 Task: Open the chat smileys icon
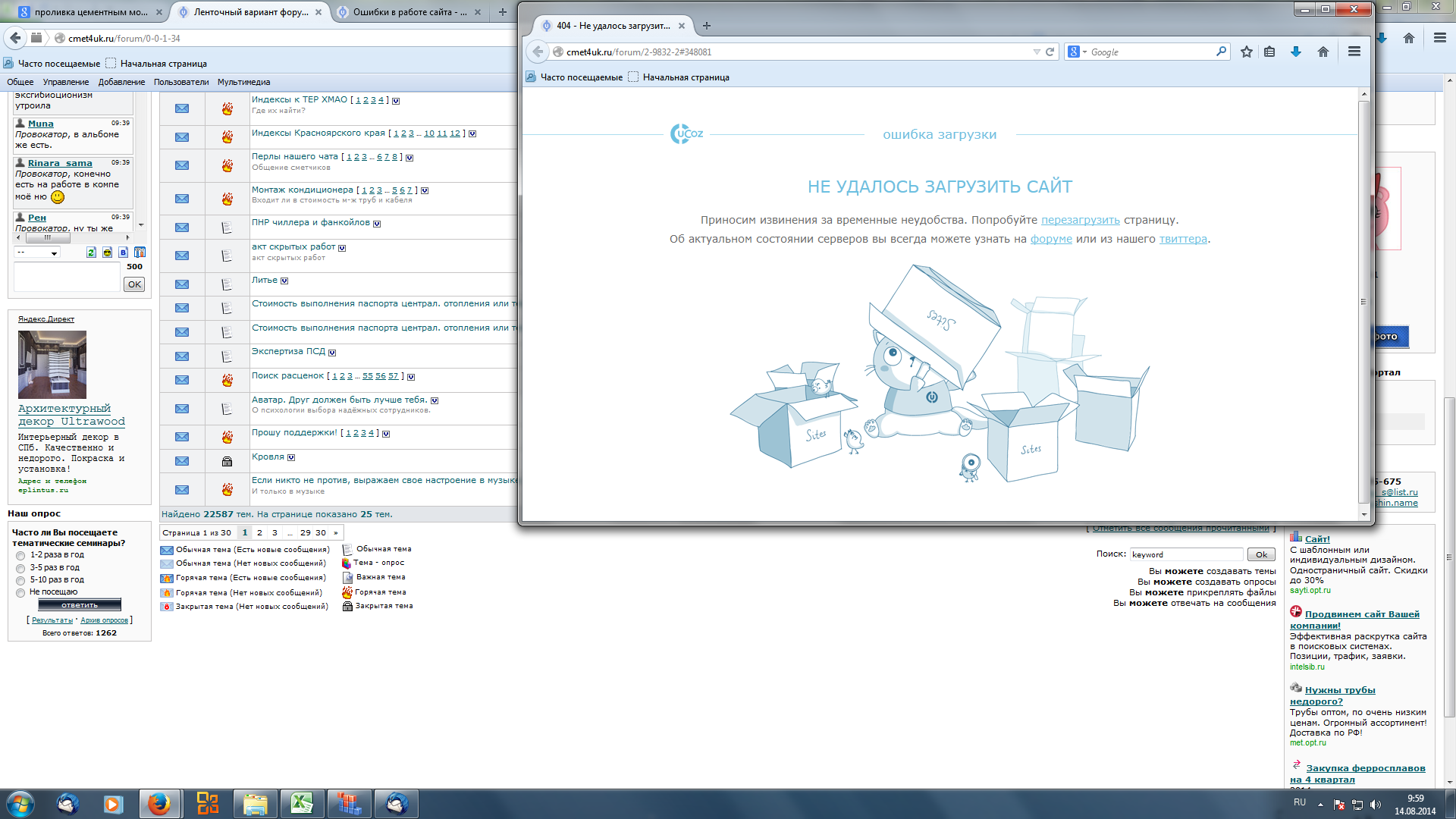coord(107,253)
